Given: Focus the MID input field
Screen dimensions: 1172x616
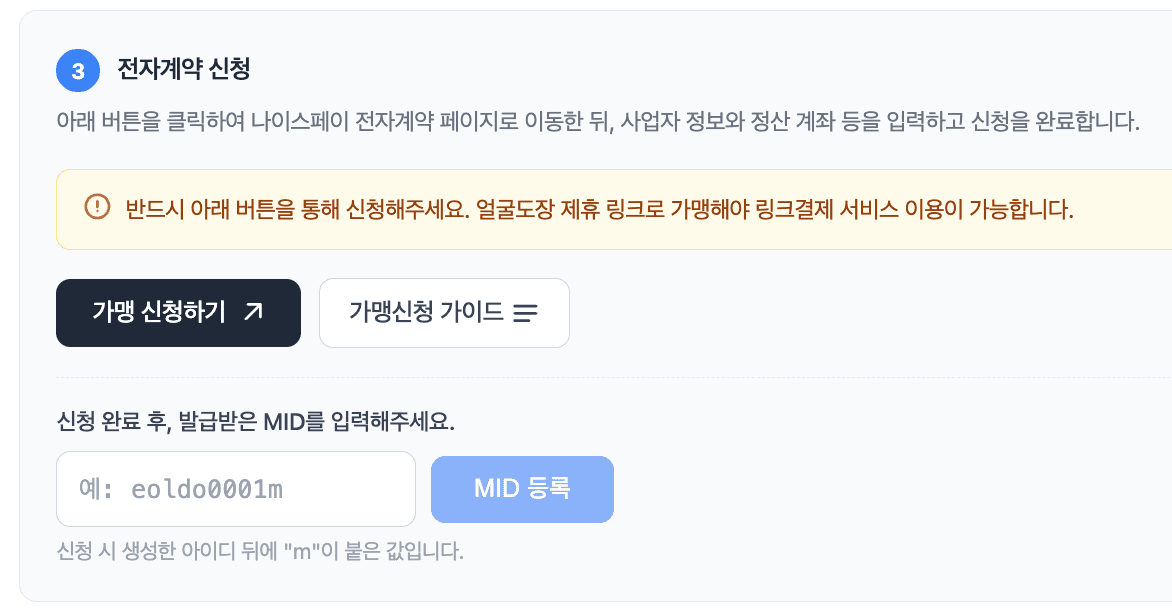Looking at the screenshot, I should [235, 488].
